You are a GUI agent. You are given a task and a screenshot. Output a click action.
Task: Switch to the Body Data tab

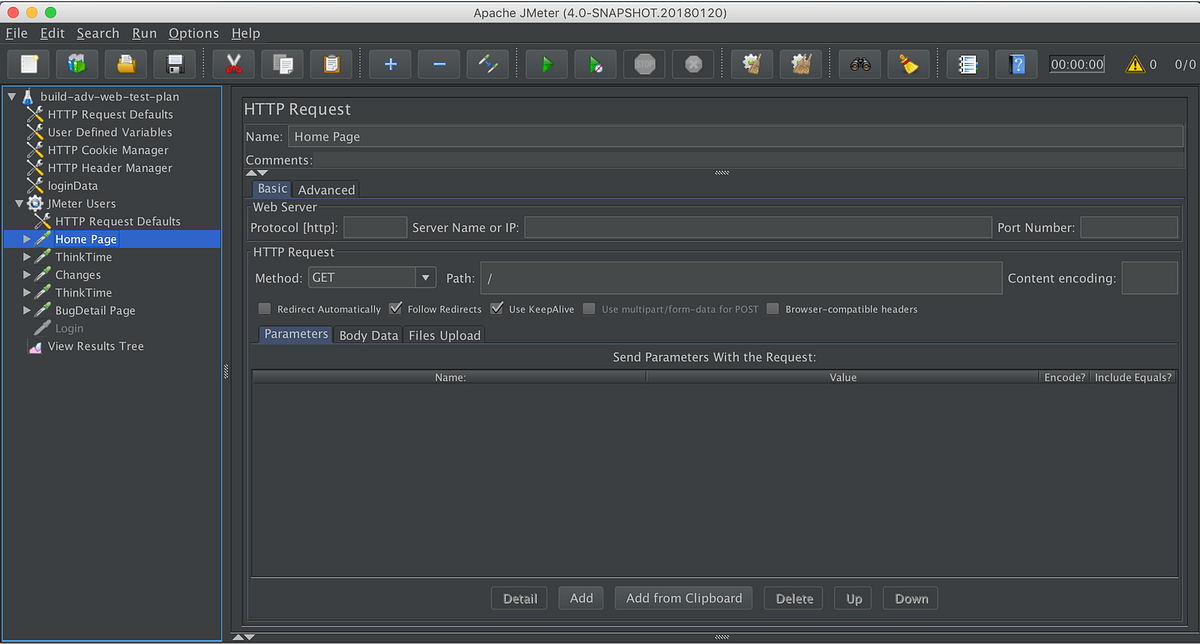[369, 335]
